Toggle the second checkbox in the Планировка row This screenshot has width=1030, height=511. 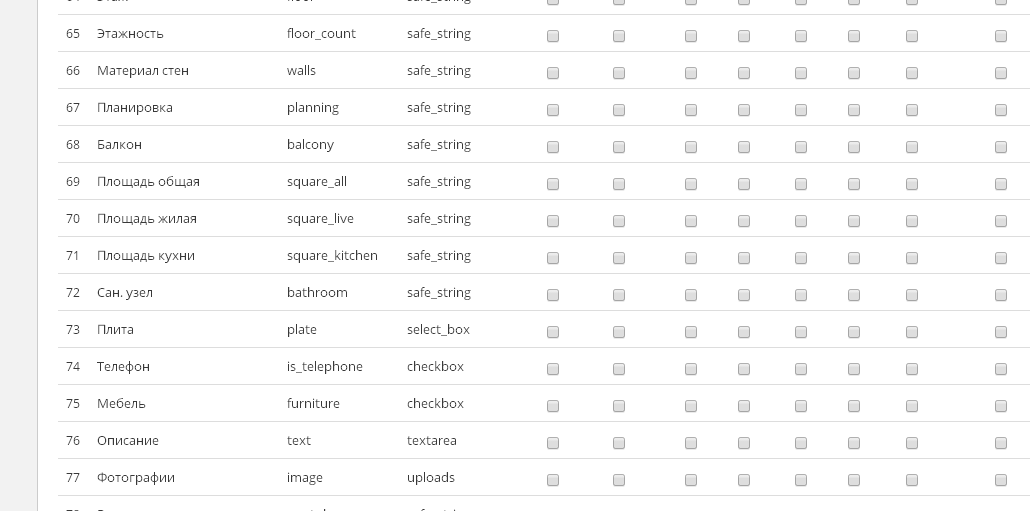point(618,110)
